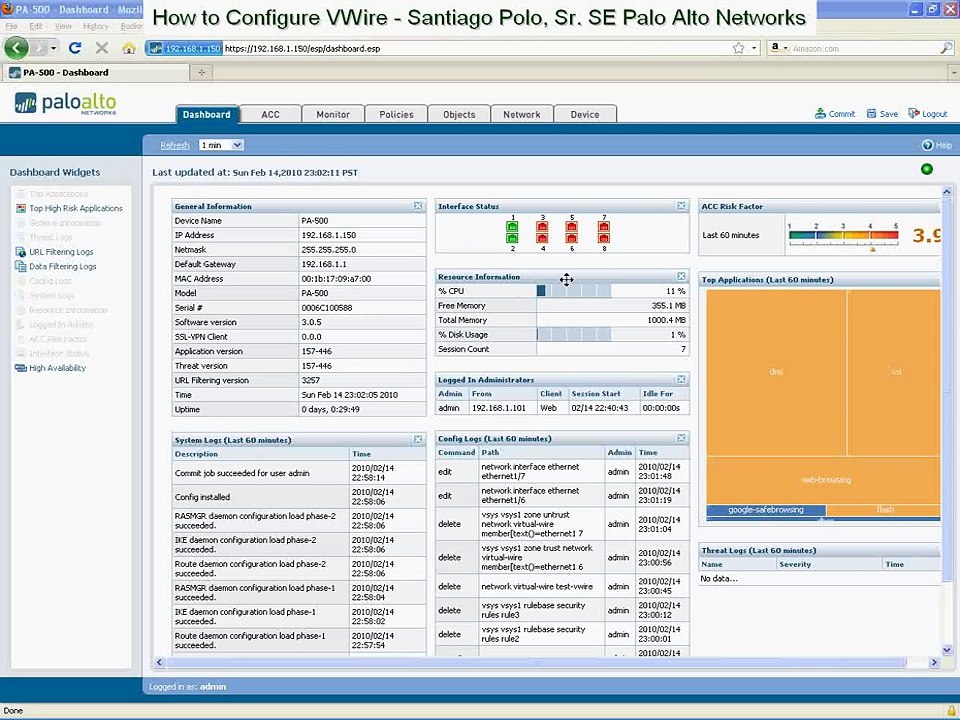Run the search with the magnifier icon
This screenshot has width=960, height=720.
click(946, 48)
